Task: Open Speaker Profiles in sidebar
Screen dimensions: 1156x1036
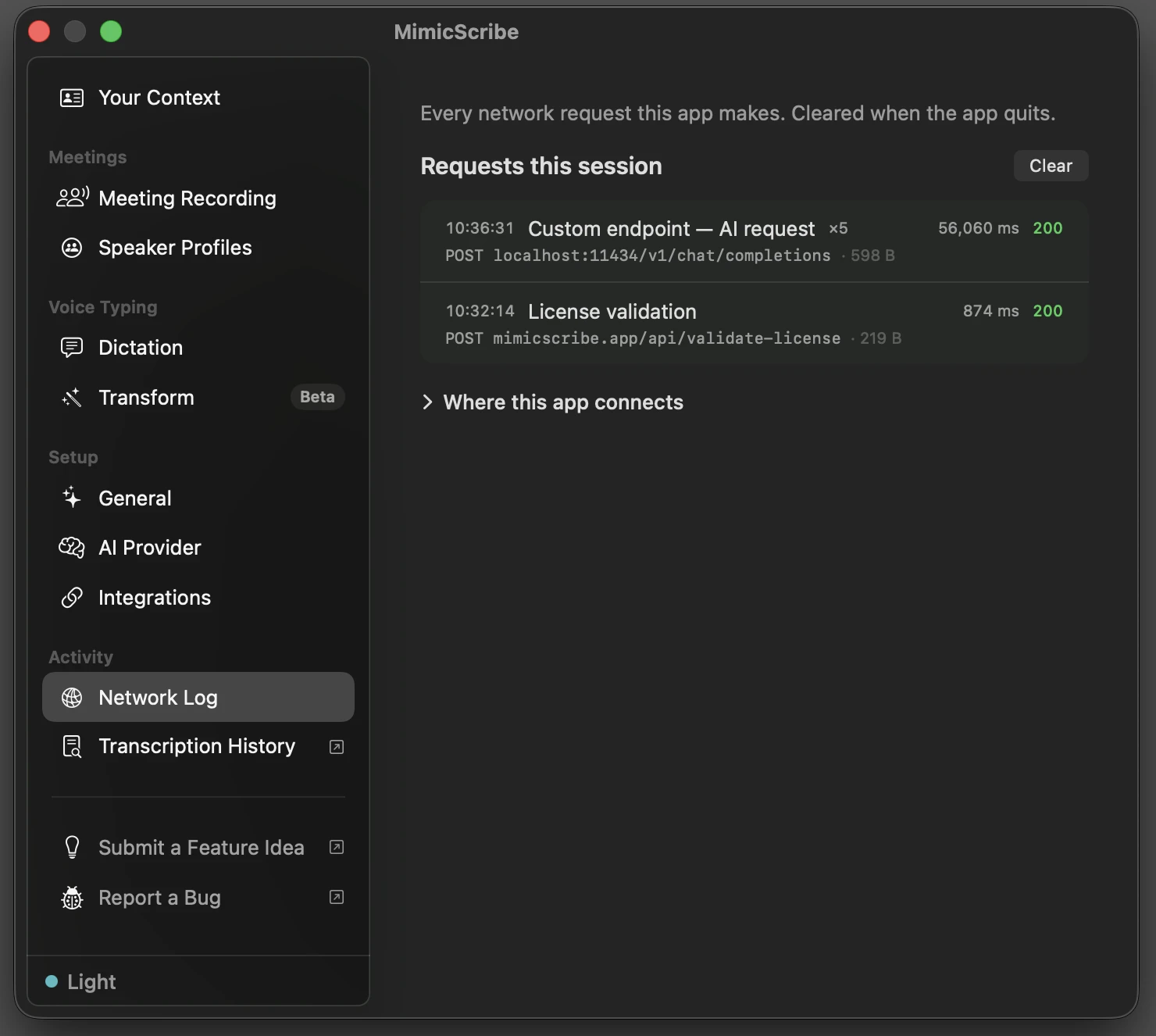Action: (x=198, y=248)
